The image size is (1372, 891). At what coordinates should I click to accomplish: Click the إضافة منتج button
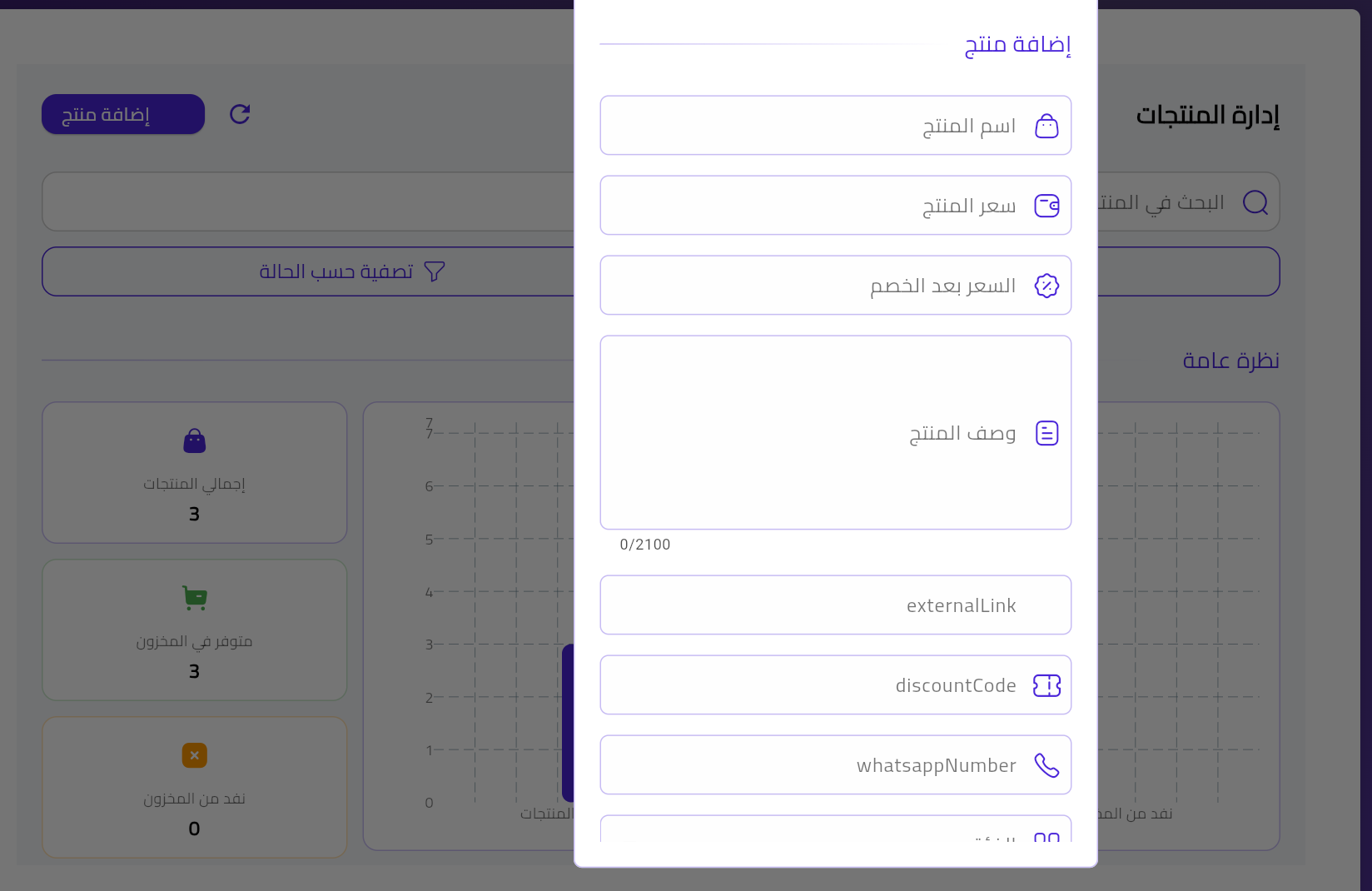pyautogui.click(x=122, y=114)
